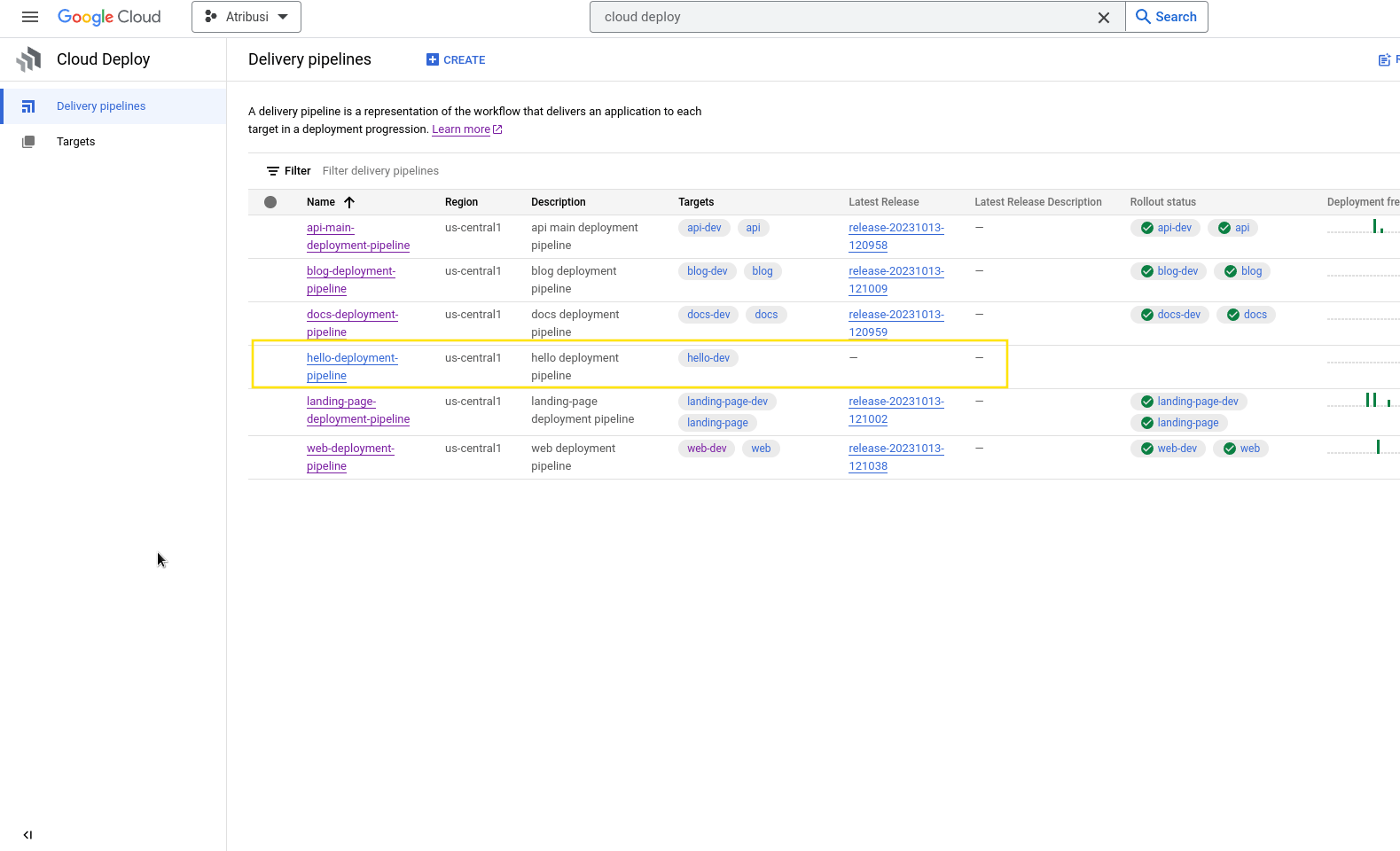Click the Delivery pipelines sidebar icon
Image resolution: width=1400 pixels, height=851 pixels.
pyautogui.click(x=28, y=106)
